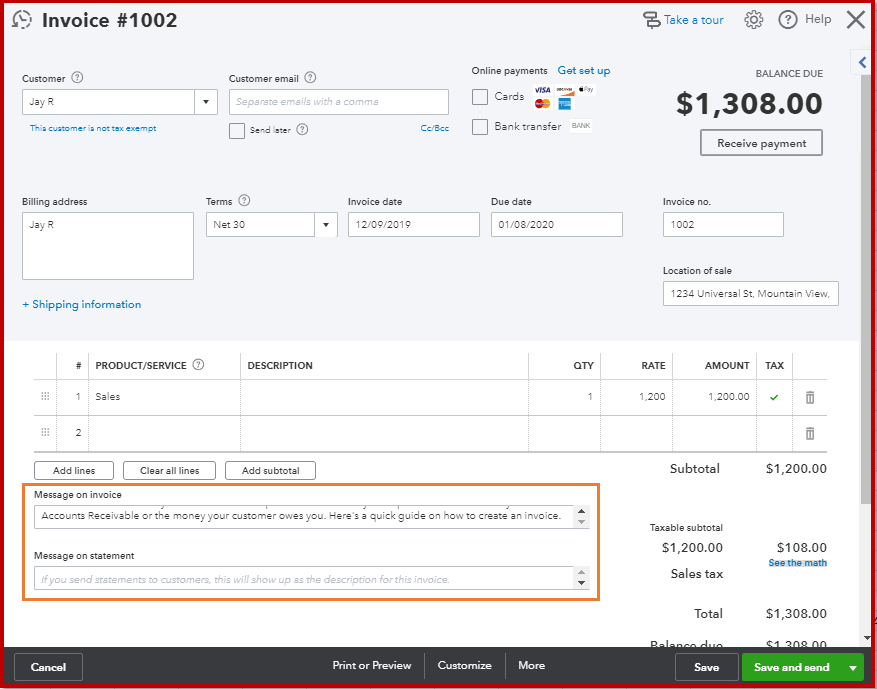
Task: Open the Take a tour icon
Action: [652, 20]
